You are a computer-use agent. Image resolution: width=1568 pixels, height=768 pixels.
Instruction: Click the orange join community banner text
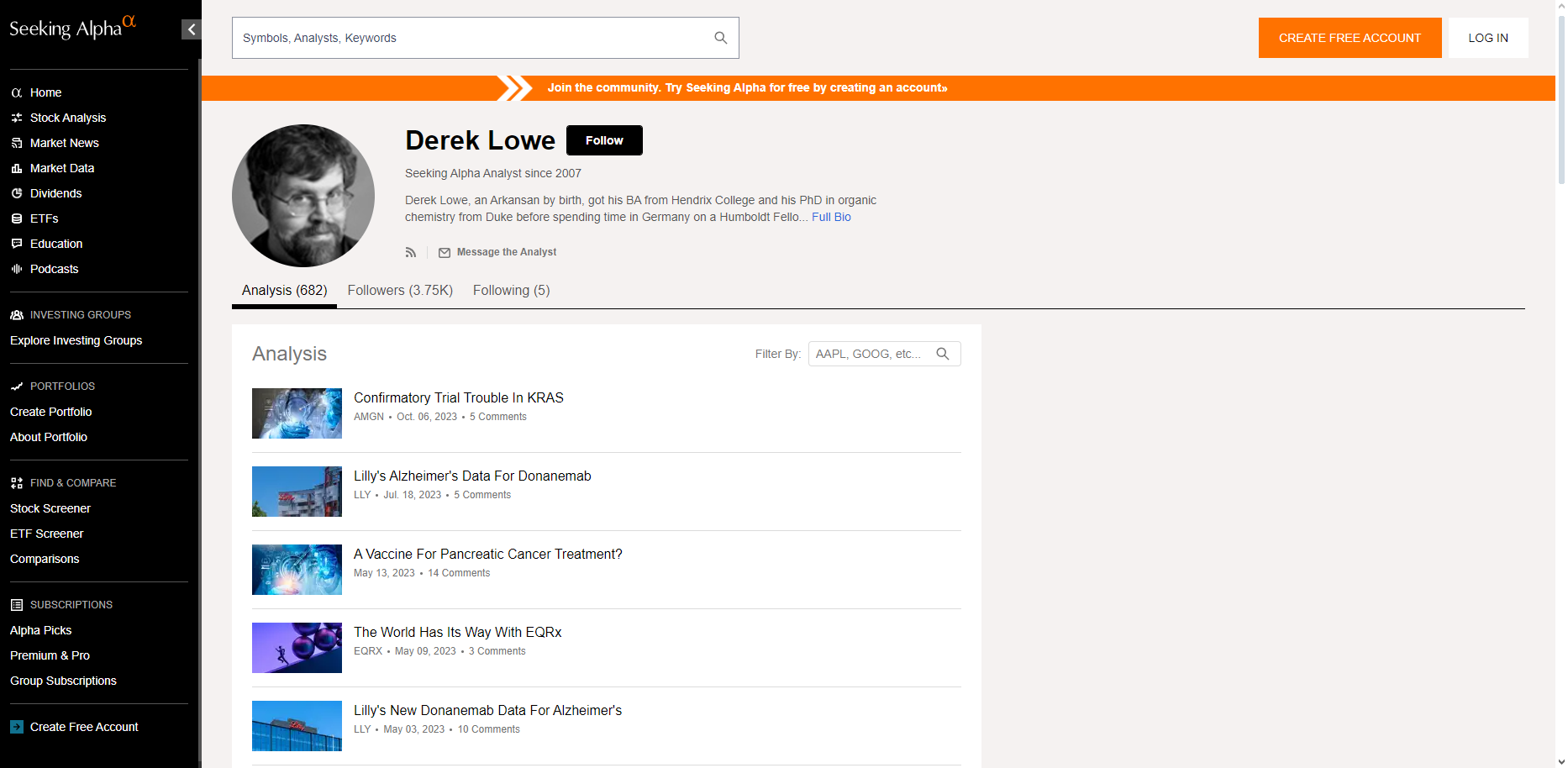click(747, 88)
